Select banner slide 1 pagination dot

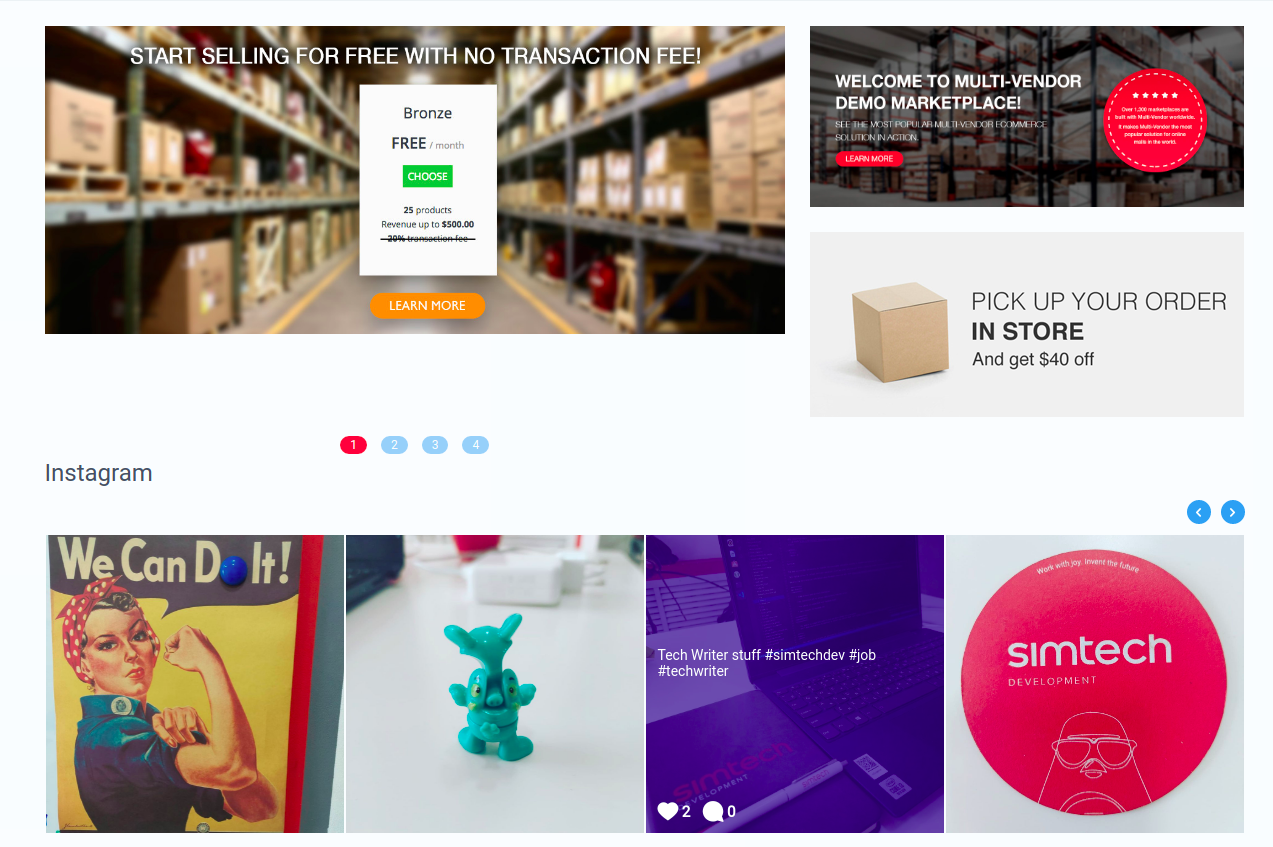[354, 445]
